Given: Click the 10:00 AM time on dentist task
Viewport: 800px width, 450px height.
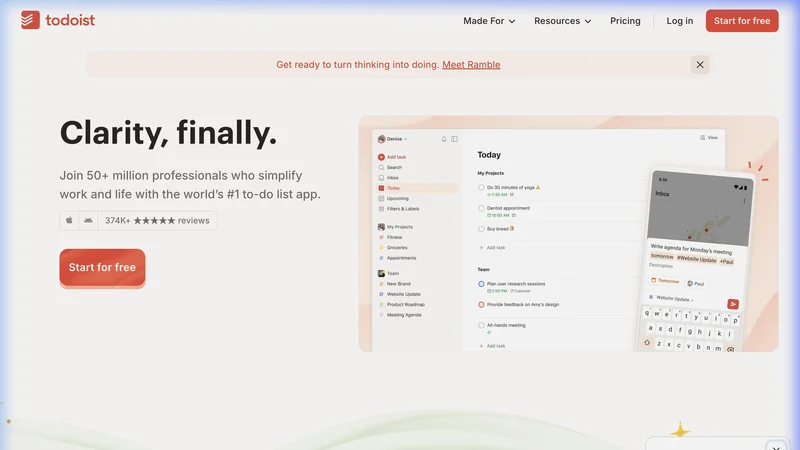Looking at the screenshot, I should click(498, 215).
